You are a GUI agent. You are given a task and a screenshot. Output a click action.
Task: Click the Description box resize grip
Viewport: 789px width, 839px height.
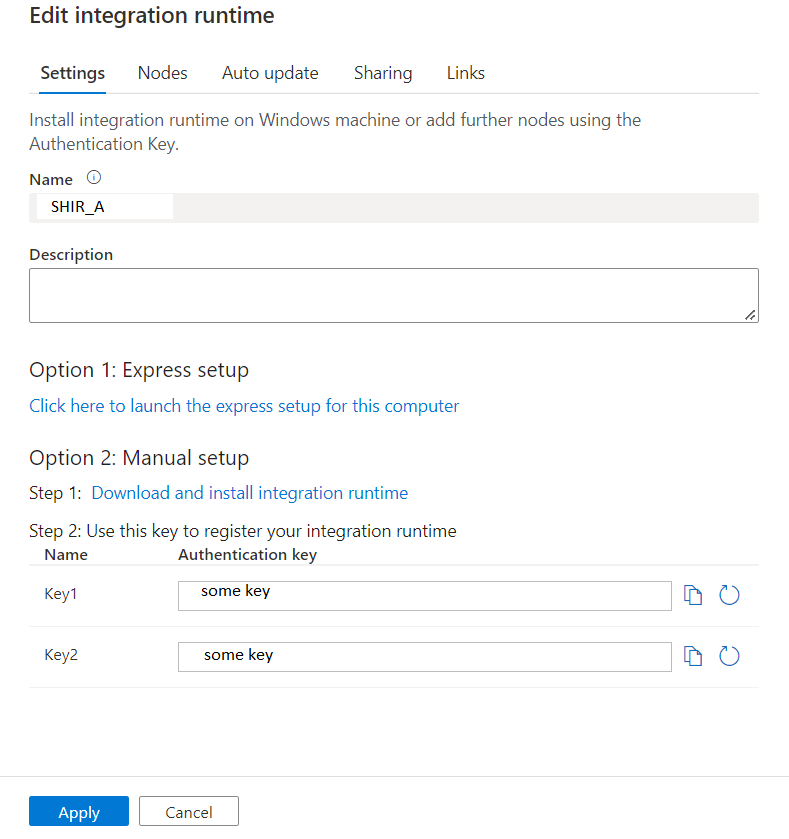[750, 313]
